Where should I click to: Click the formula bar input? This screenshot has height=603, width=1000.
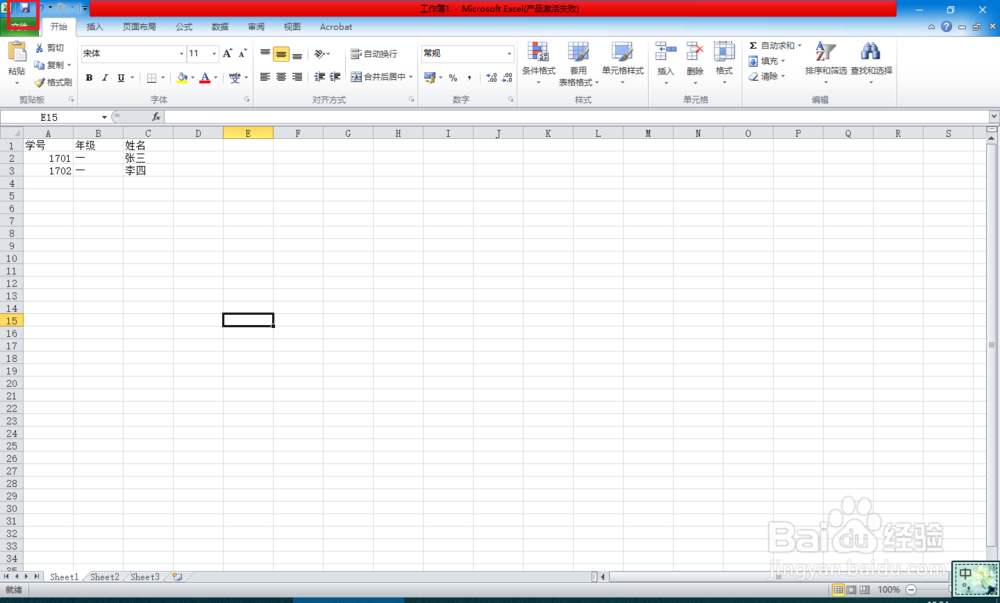577,117
